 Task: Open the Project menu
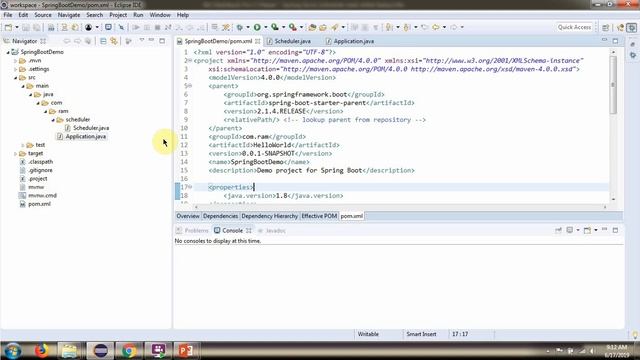click(118, 15)
